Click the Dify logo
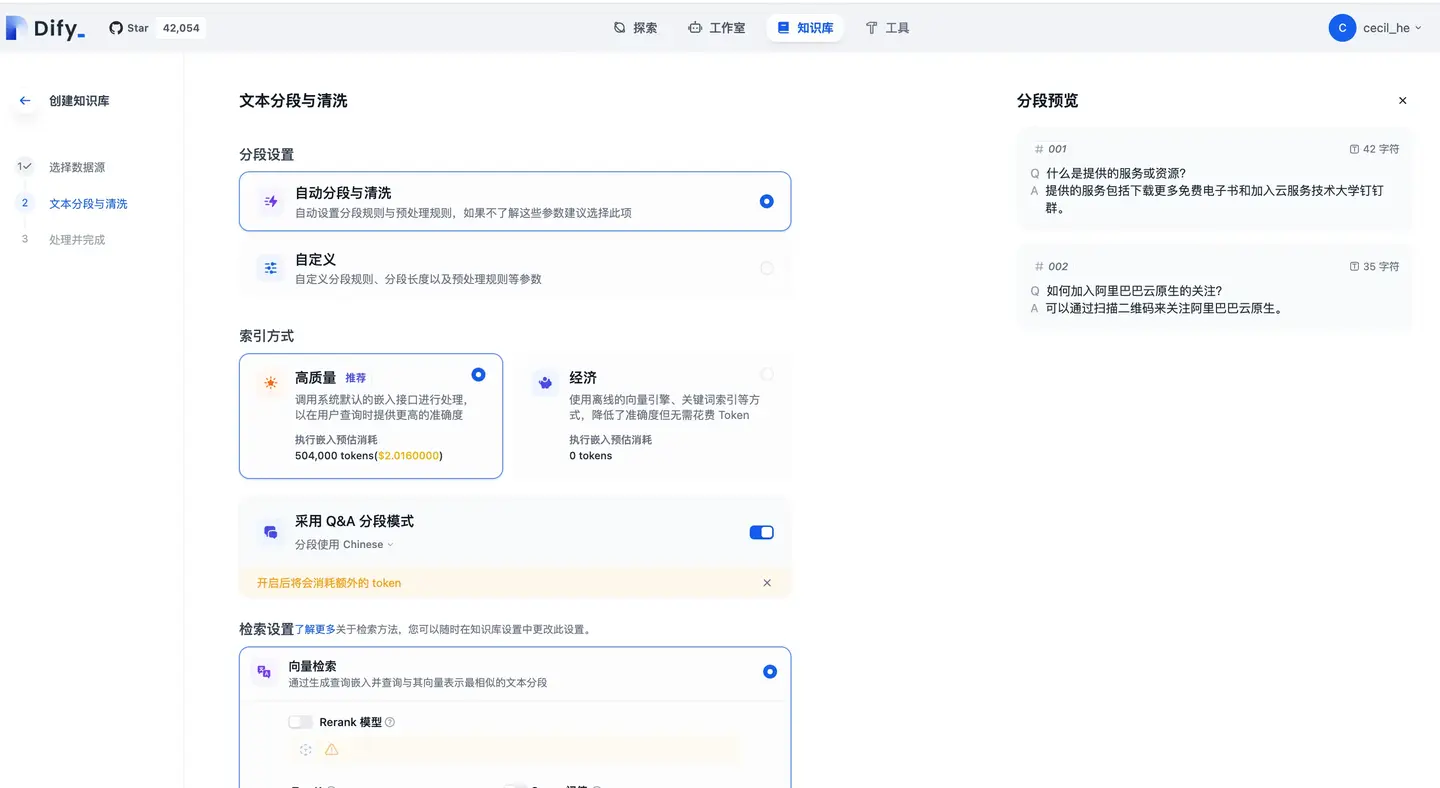Screen dimensions: 1440x788 point(44,27)
